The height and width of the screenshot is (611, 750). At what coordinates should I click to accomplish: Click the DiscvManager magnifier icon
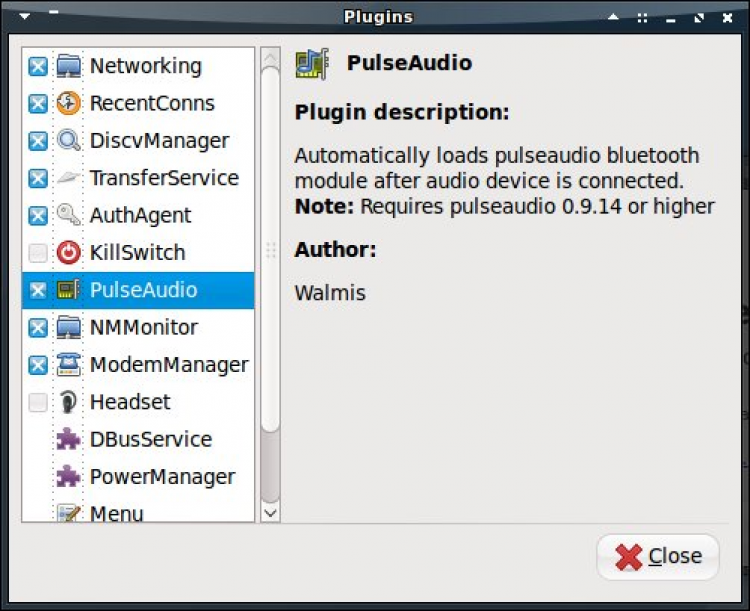(x=68, y=141)
